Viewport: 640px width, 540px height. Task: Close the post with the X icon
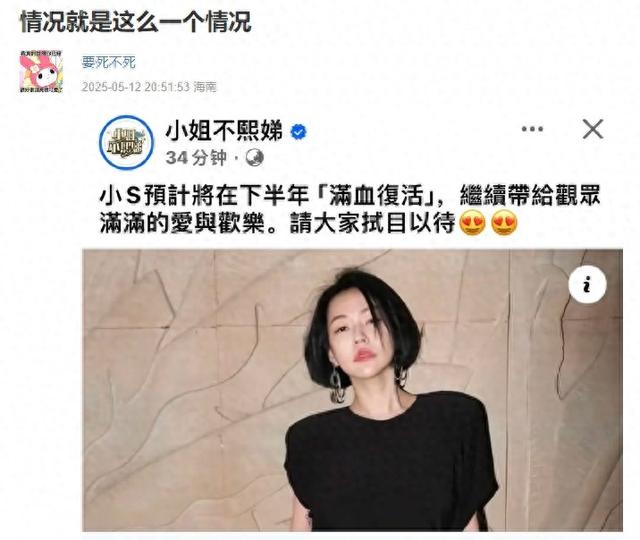point(593,129)
